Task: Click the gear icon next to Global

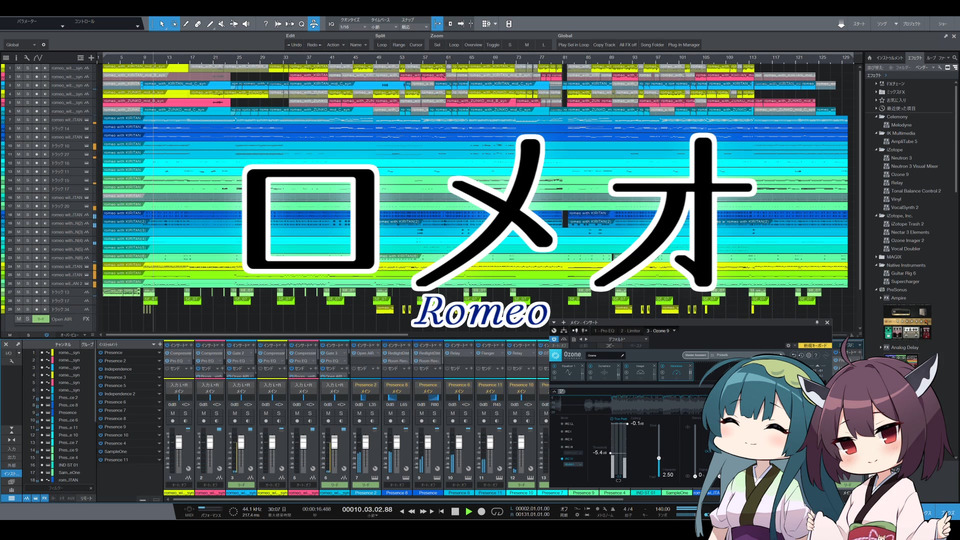Action: pyautogui.click(x=43, y=45)
